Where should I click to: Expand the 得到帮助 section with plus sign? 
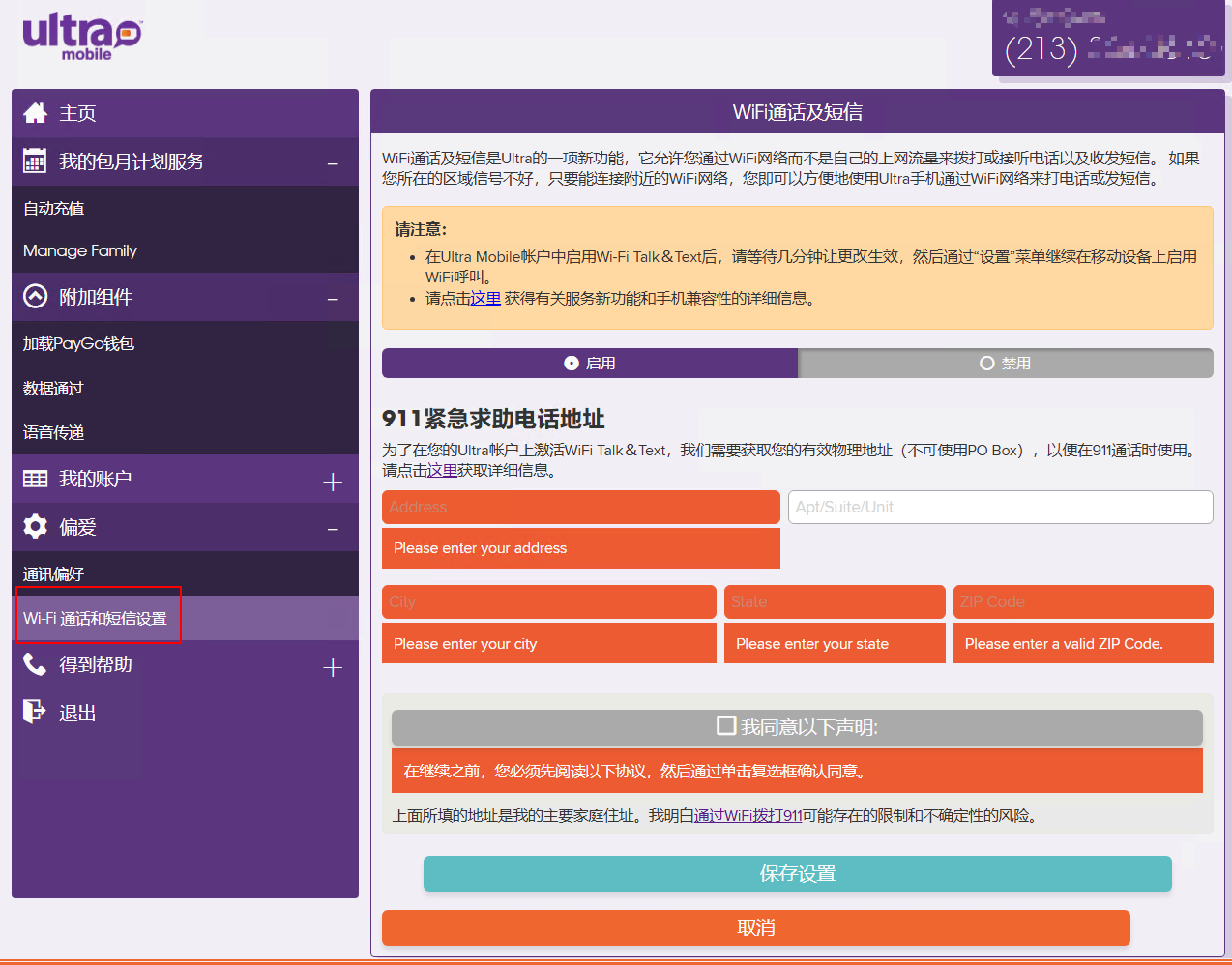[333, 667]
